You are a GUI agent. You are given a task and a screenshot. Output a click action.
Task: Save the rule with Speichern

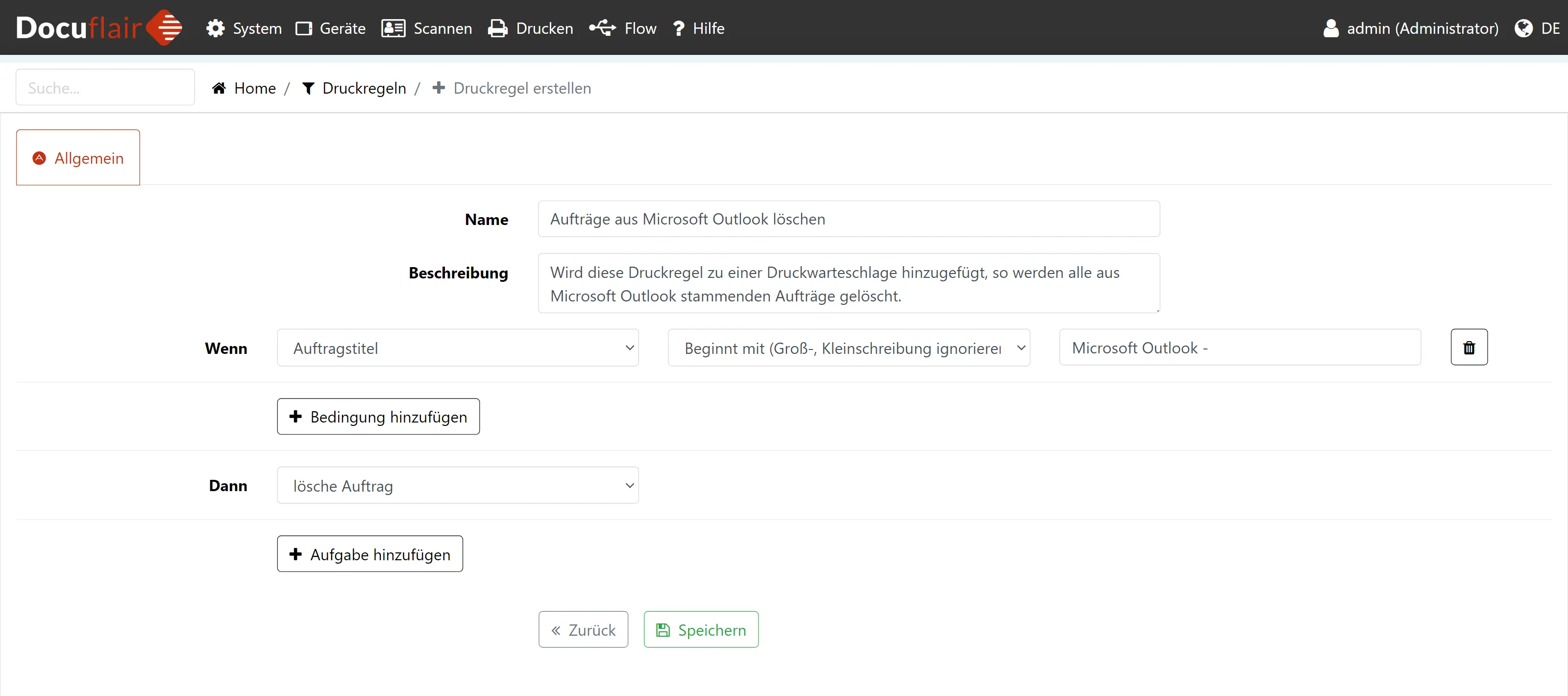pyautogui.click(x=701, y=630)
